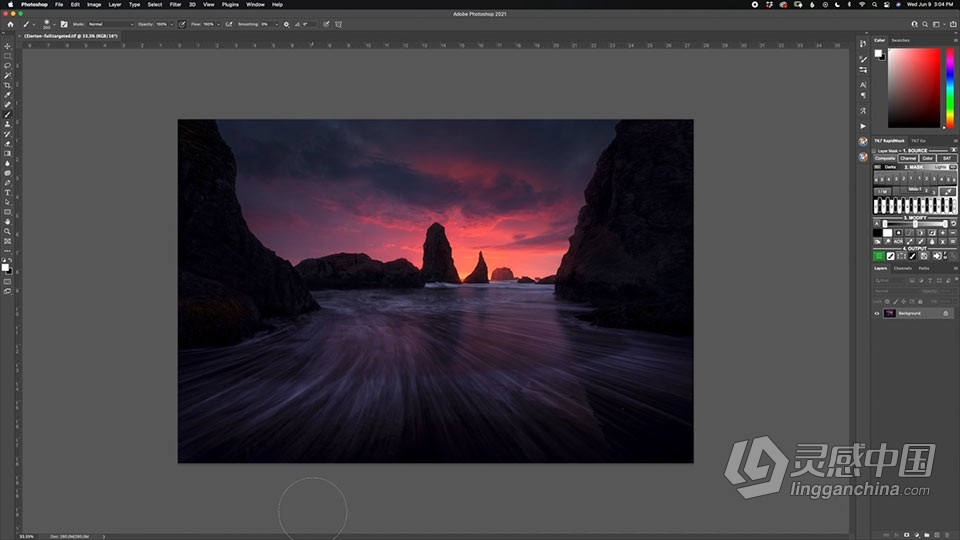The image size is (960, 540).
Task: Switch to the Swatches tab
Action: (x=901, y=40)
